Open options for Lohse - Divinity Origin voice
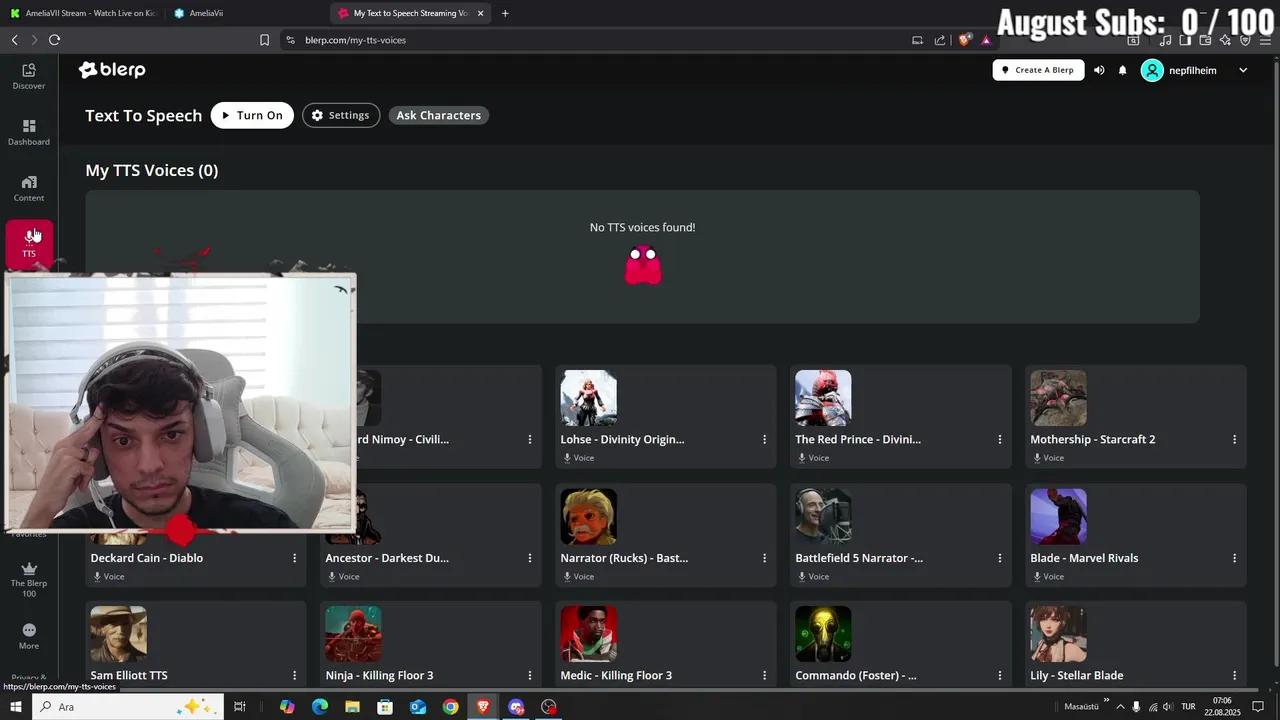The width and height of the screenshot is (1280, 720). [x=764, y=439]
